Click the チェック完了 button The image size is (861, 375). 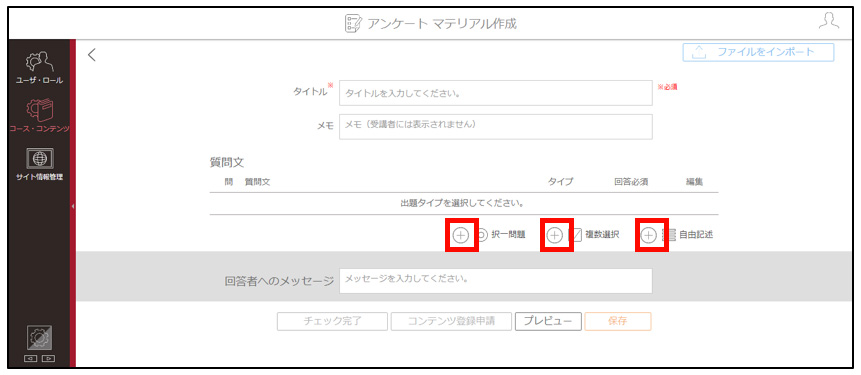click(x=332, y=321)
